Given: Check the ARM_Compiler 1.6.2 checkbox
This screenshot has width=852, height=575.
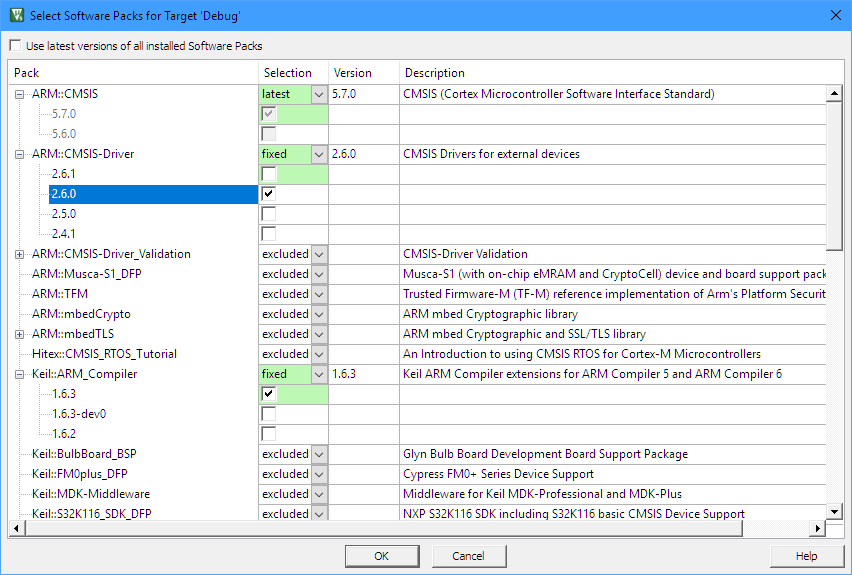Looking at the screenshot, I should [268, 434].
